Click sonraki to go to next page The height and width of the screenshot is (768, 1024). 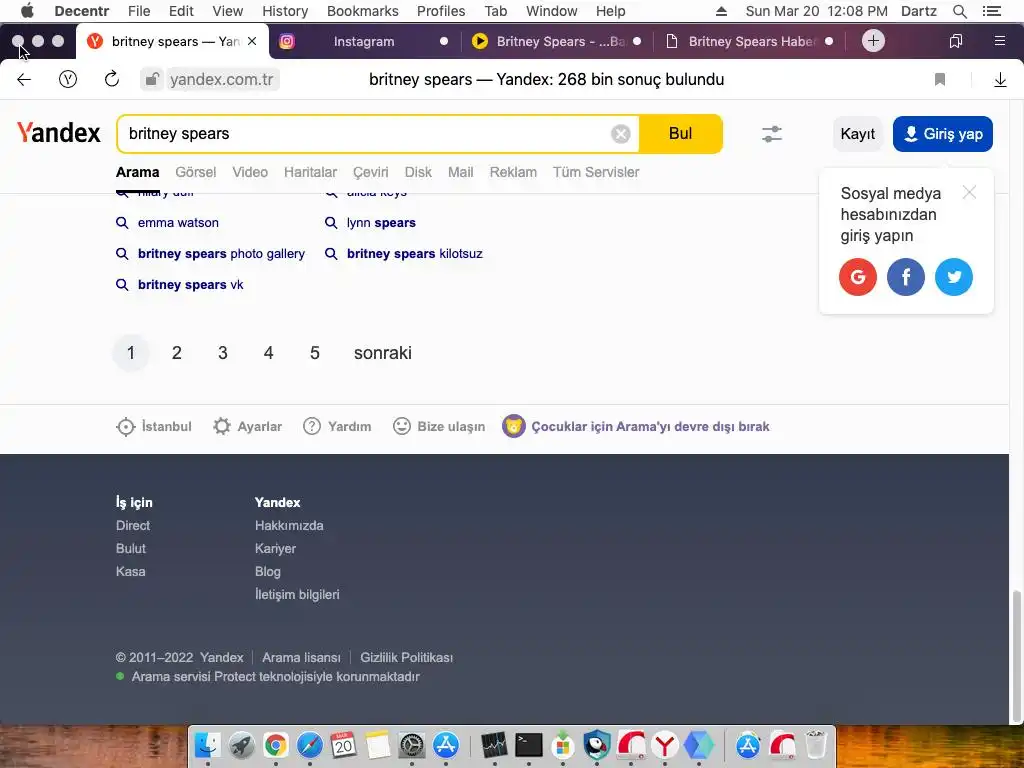383,353
